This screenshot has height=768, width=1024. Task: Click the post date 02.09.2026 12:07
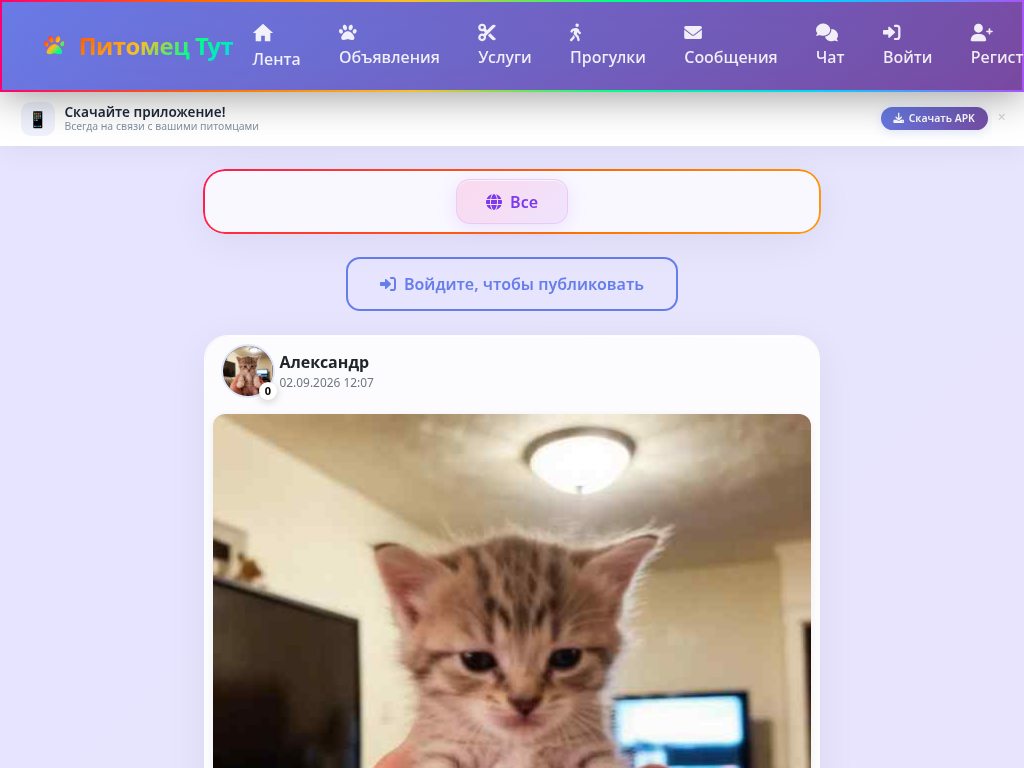coord(327,383)
